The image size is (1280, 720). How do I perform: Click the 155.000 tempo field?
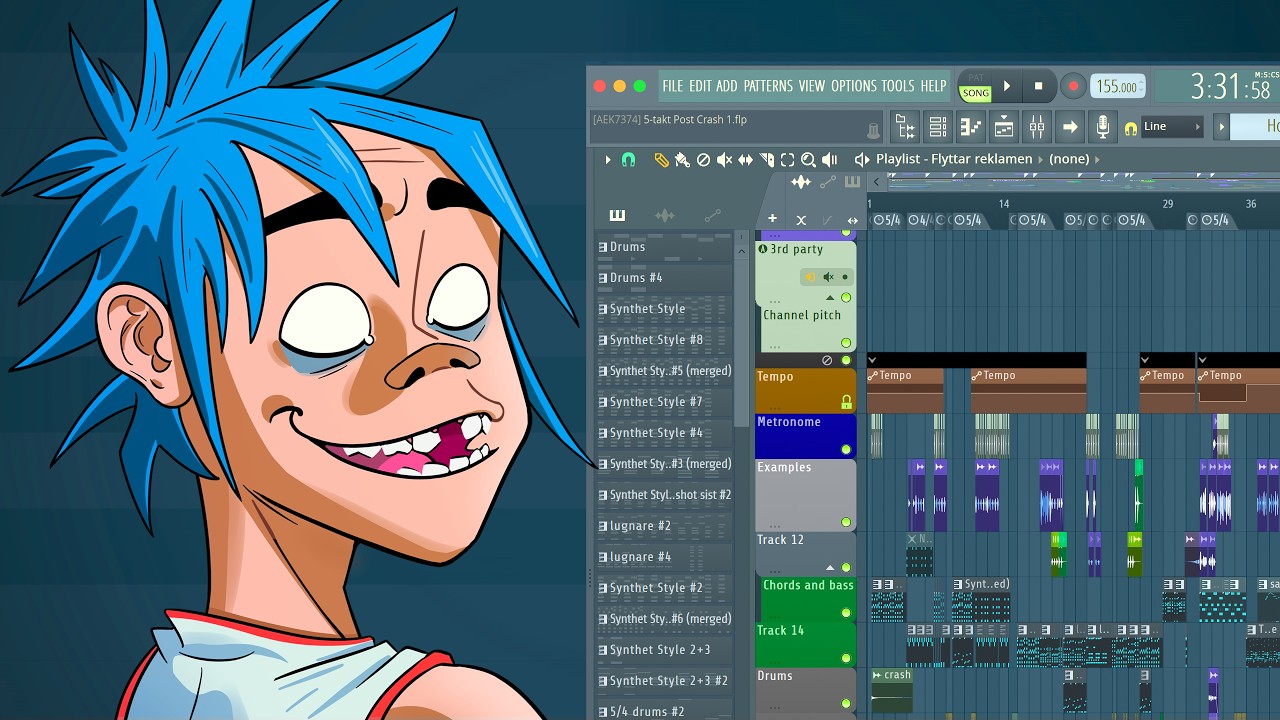1117,87
